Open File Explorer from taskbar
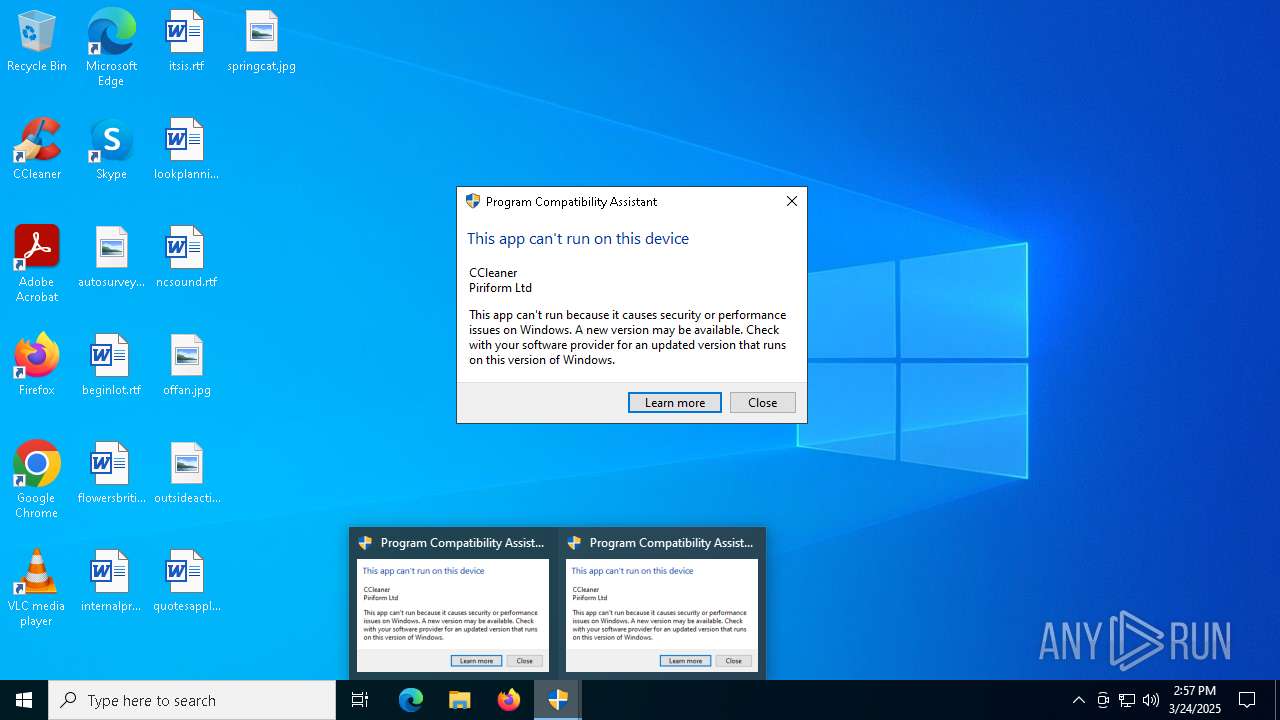The width and height of the screenshot is (1280, 720). coord(460,700)
